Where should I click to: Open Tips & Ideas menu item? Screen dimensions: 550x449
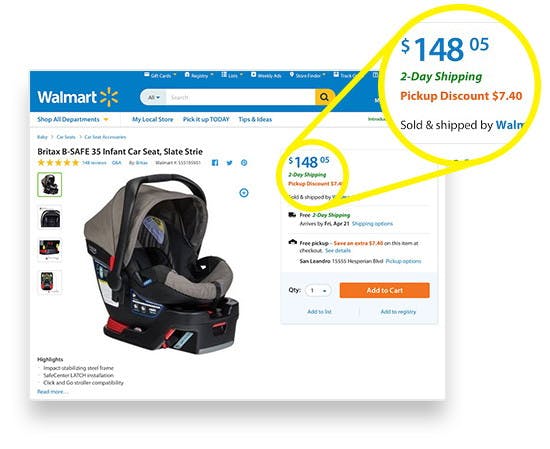(255, 120)
